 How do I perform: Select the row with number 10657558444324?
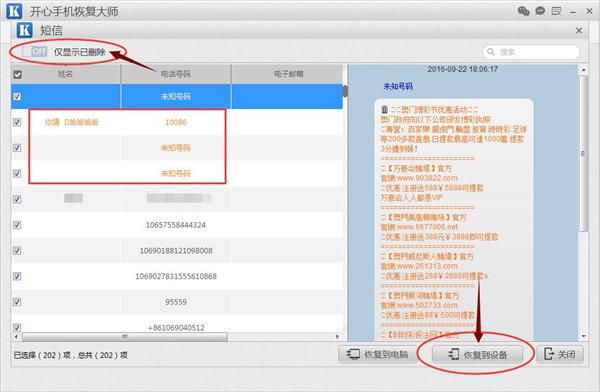177,225
